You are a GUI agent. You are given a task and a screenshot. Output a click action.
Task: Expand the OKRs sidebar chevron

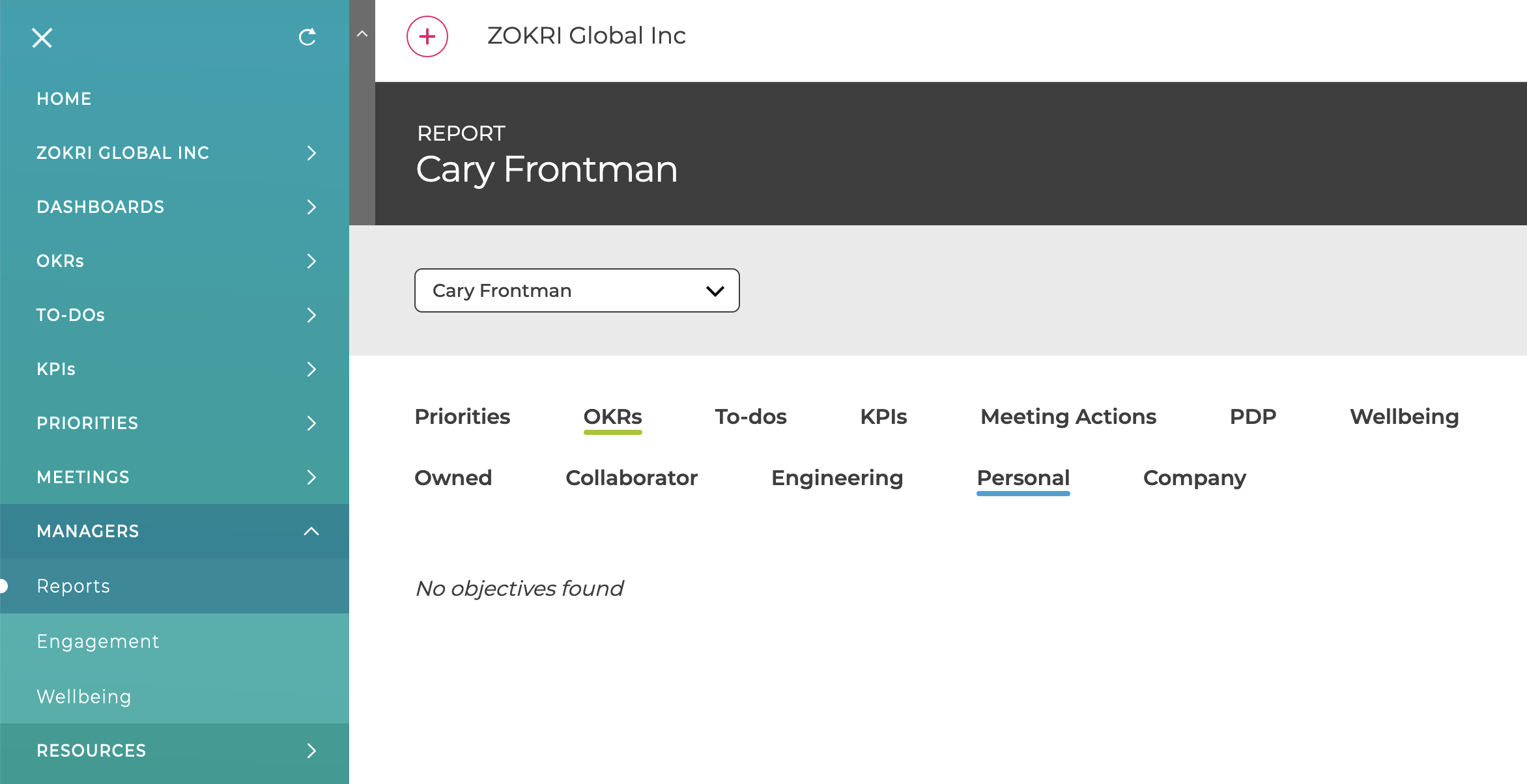311,261
